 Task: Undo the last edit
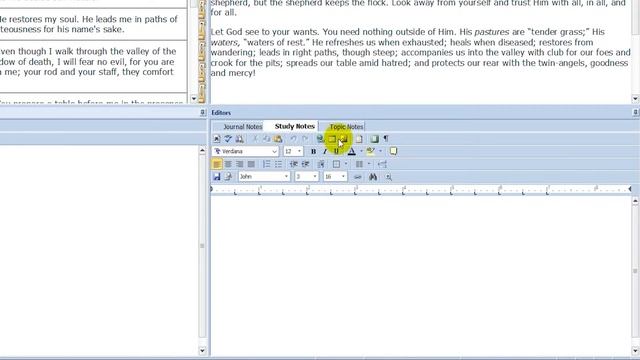coord(293,139)
